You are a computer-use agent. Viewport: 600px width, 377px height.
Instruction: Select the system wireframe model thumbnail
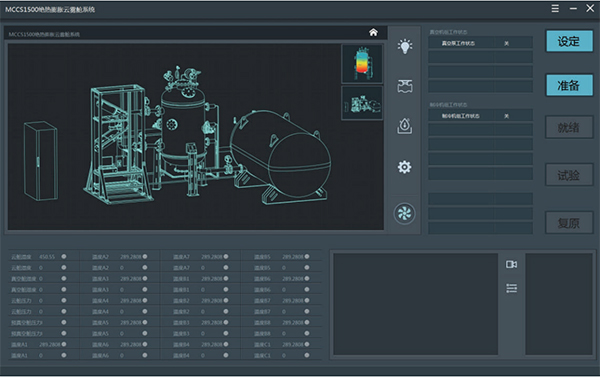[362, 103]
